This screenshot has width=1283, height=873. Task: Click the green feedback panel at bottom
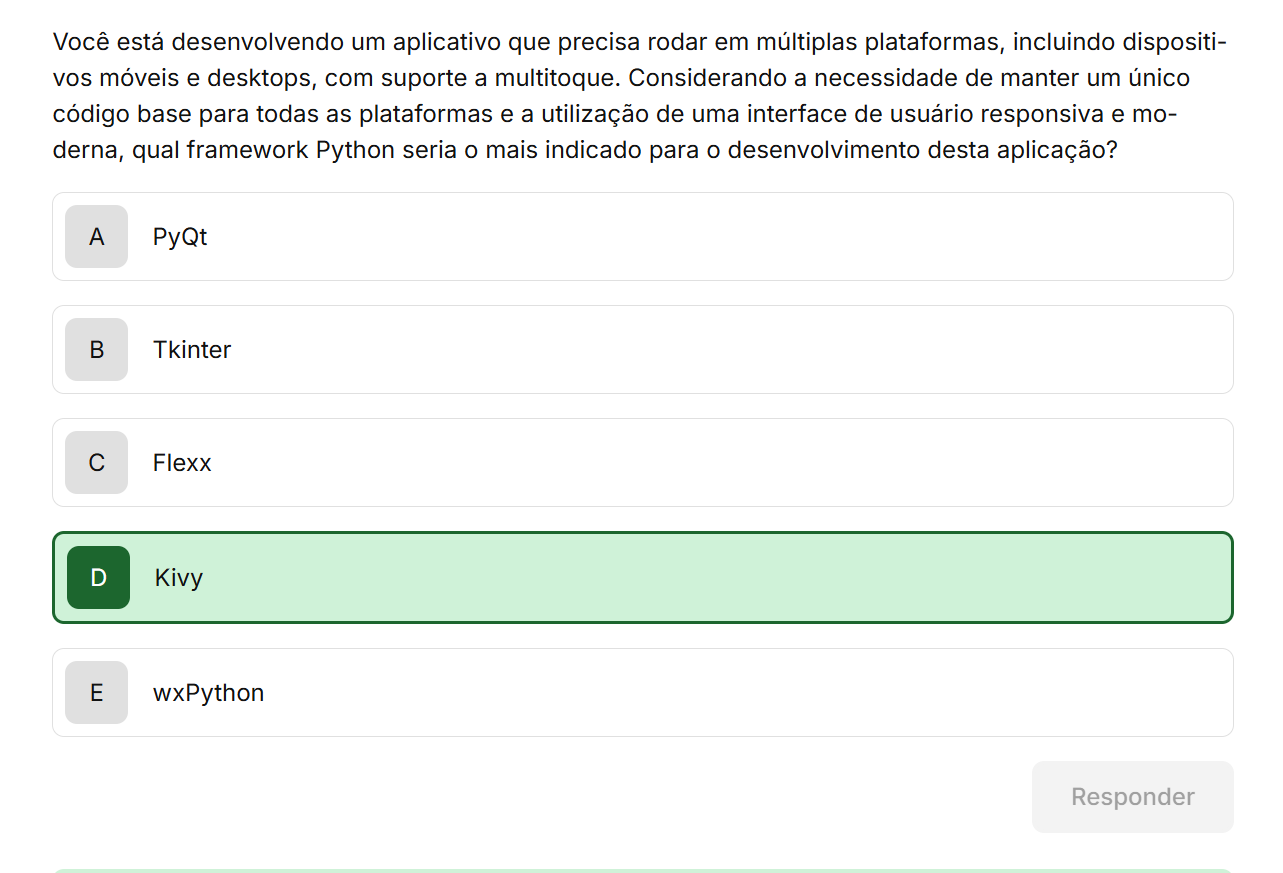[x=640, y=870]
